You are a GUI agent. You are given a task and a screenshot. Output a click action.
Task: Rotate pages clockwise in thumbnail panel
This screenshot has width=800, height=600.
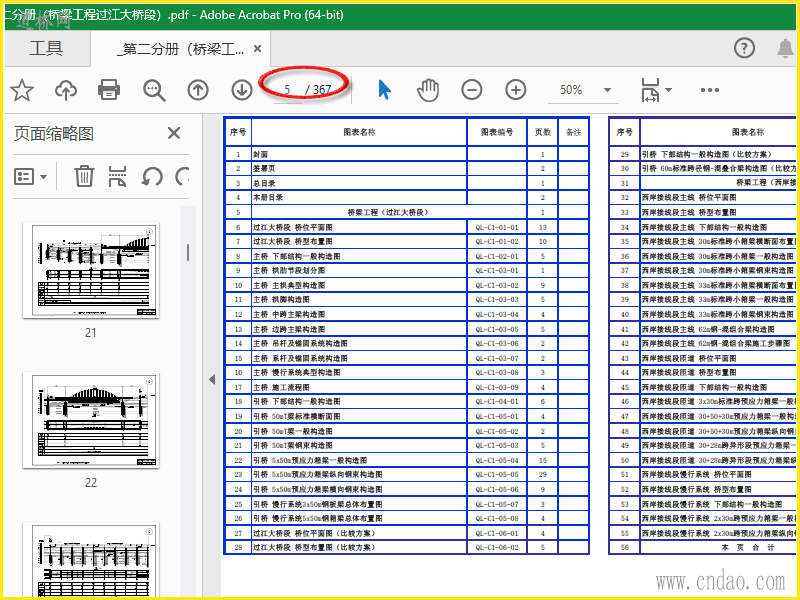click(182, 177)
